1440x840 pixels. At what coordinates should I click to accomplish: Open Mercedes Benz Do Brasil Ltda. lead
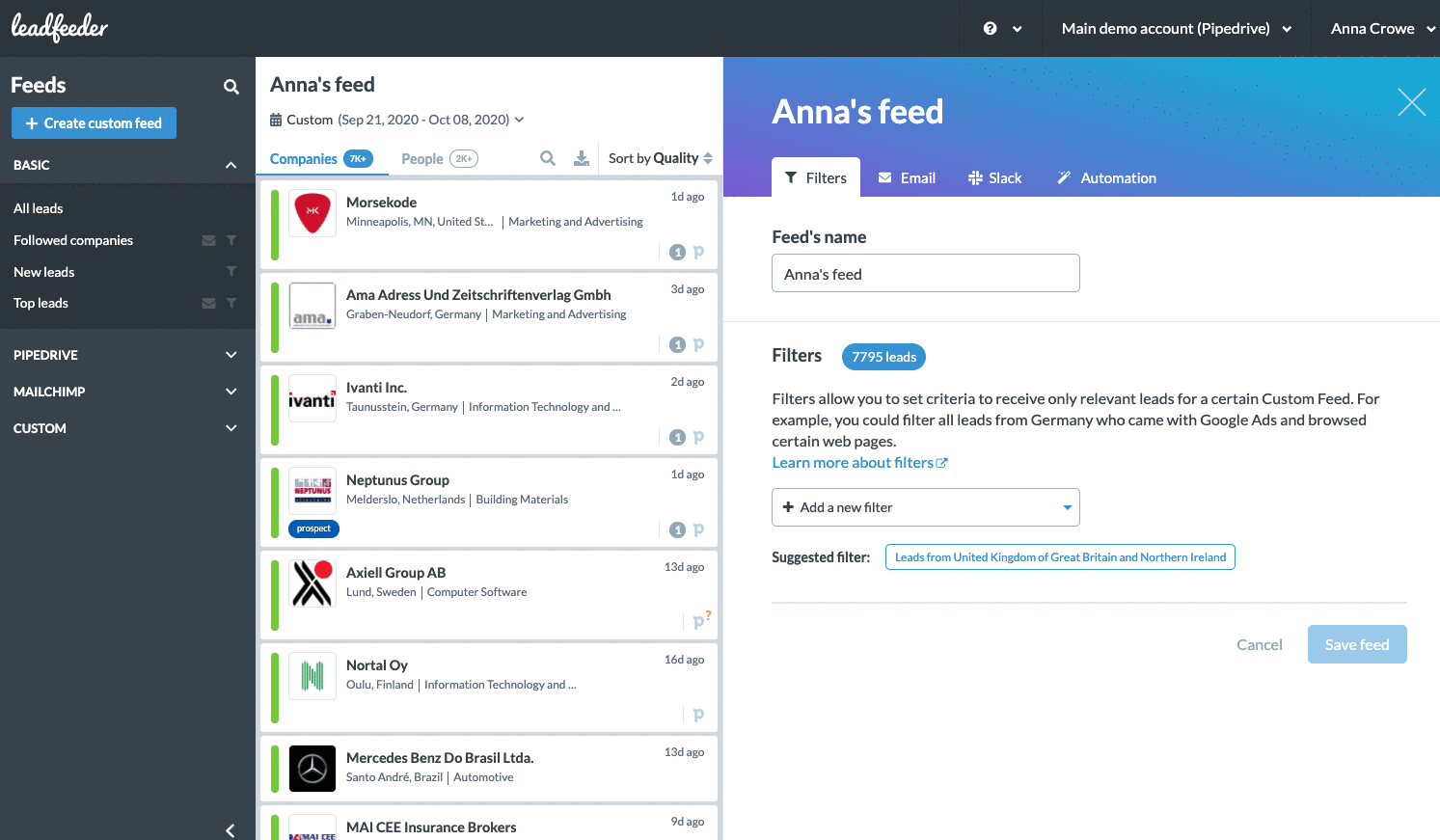489,769
